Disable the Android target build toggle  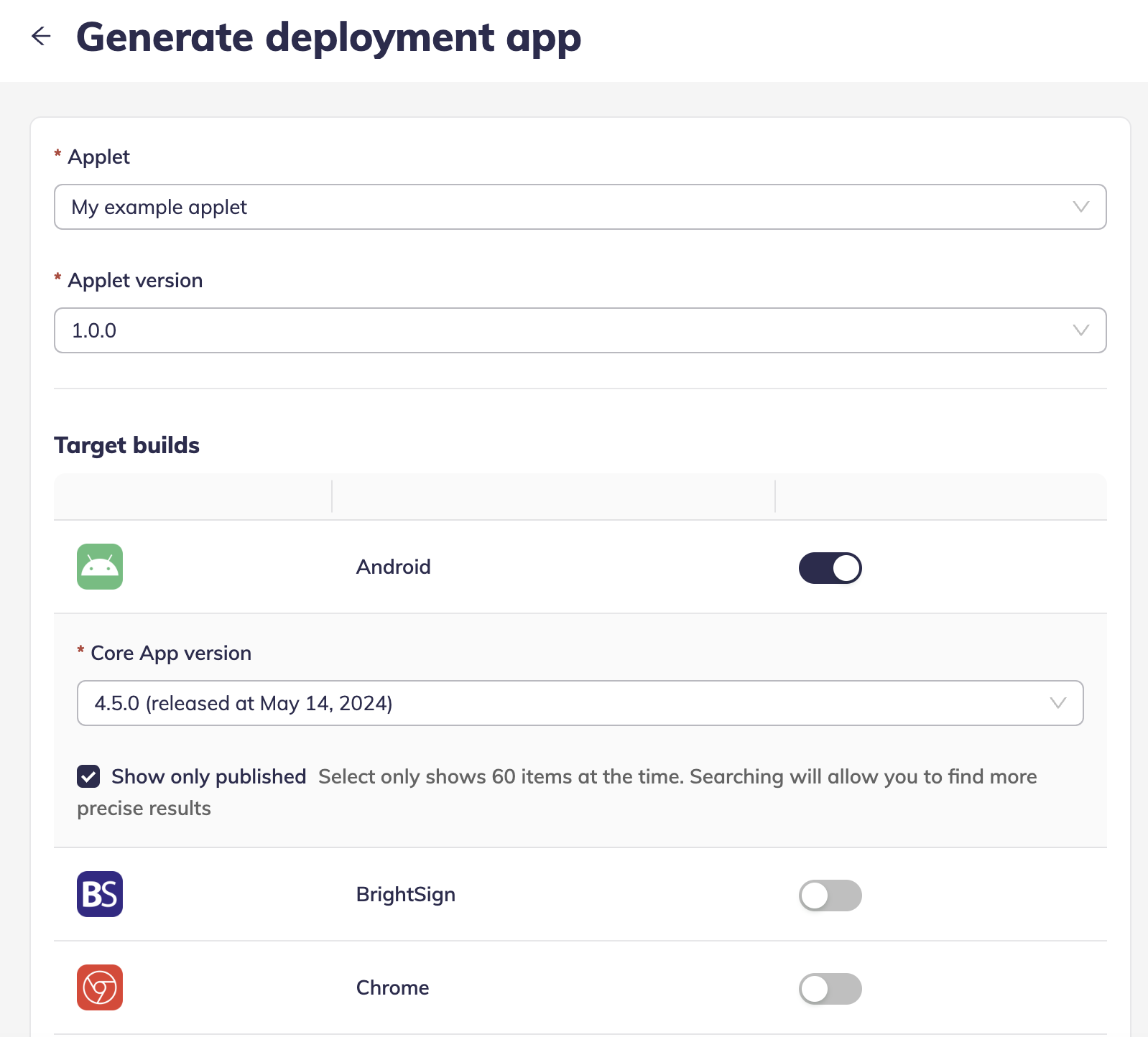click(x=830, y=568)
